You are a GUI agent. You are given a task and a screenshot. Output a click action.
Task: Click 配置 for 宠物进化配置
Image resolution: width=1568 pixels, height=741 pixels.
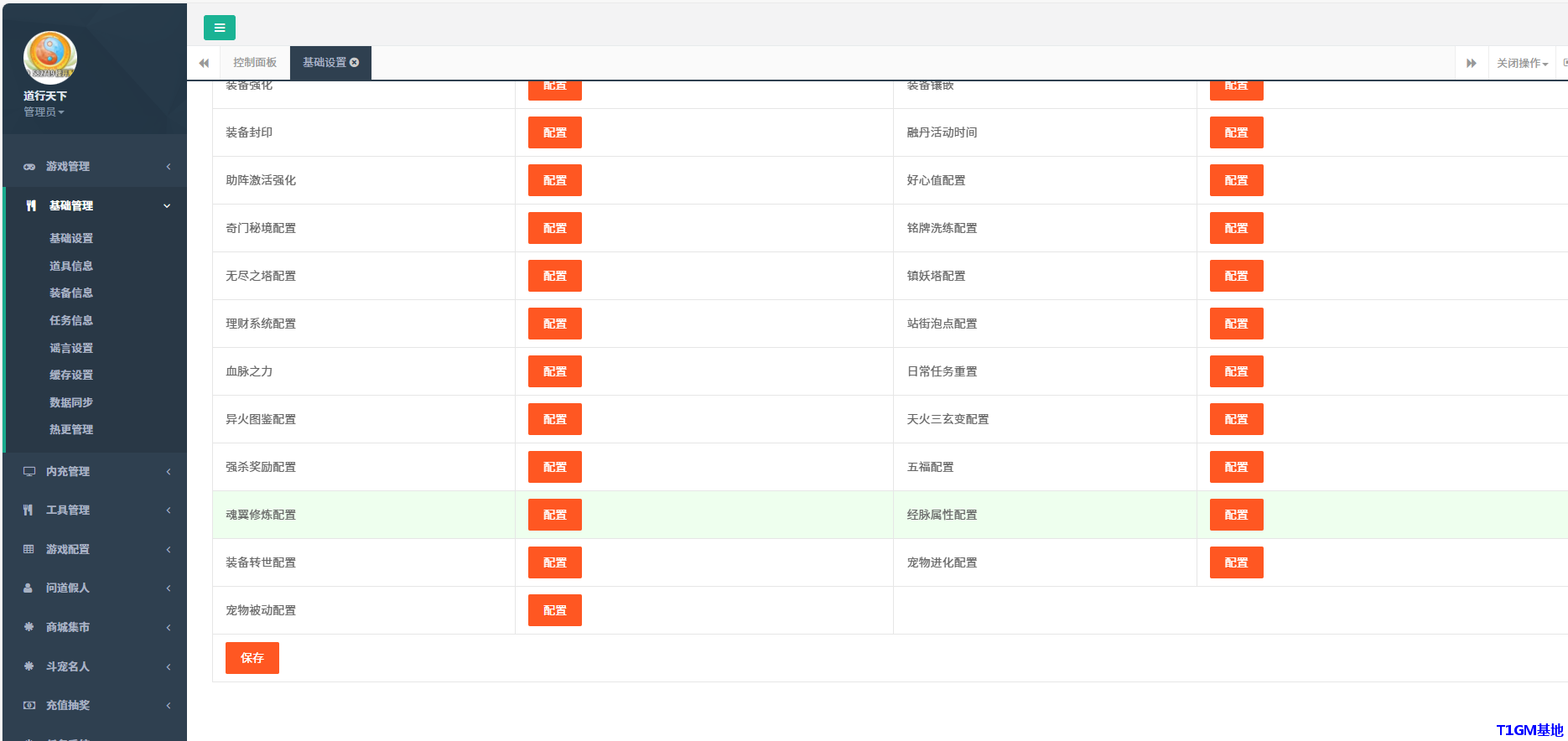(1237, 562)
